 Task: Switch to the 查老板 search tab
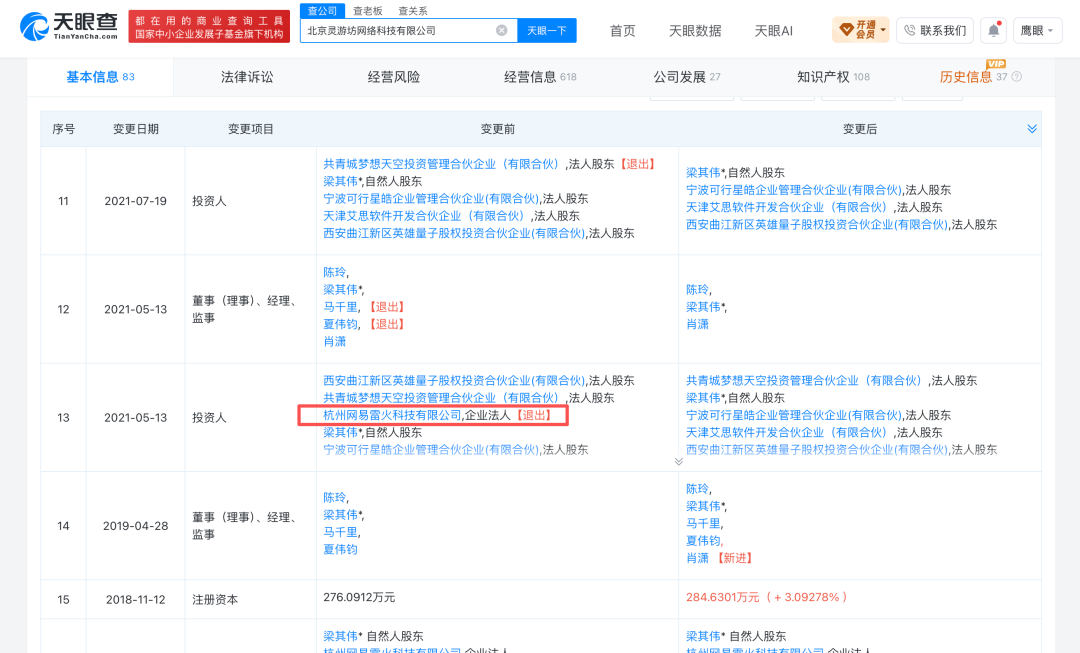pos(368,11)
